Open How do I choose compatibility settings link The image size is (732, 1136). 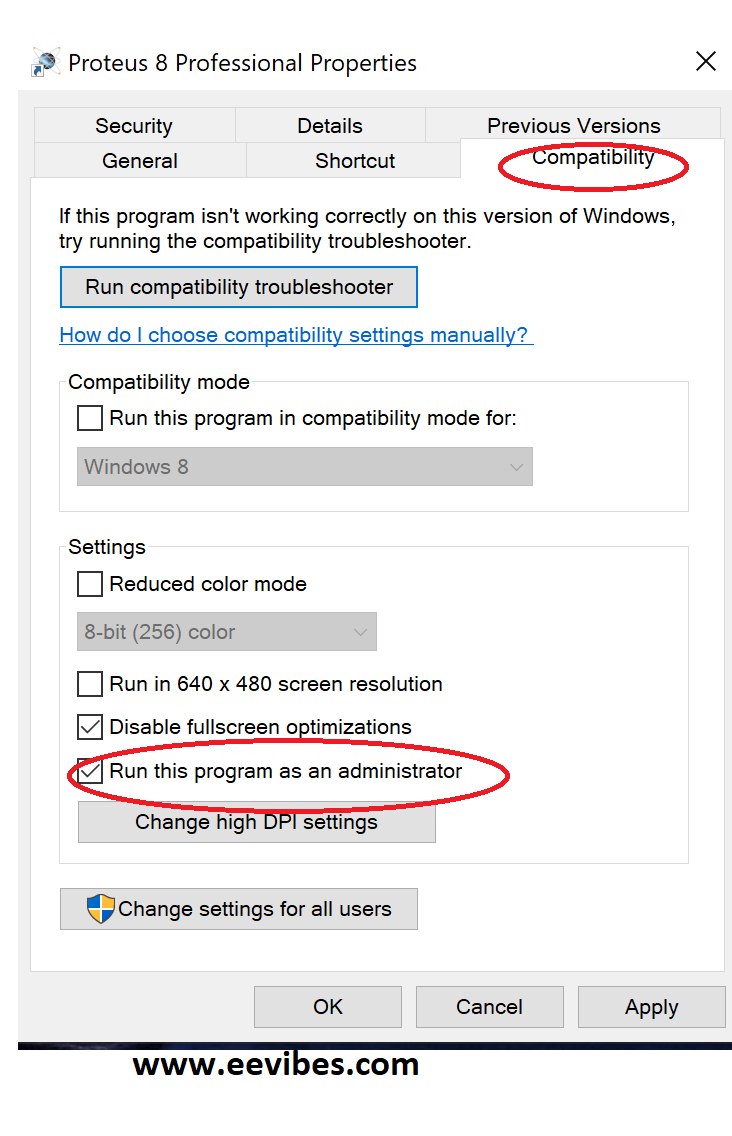pos(296,335)
